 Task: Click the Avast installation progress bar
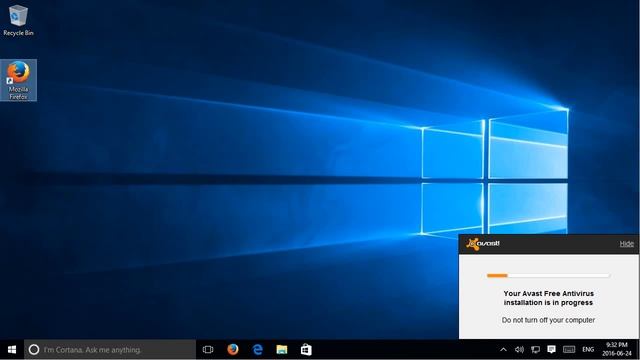(548, 276)
